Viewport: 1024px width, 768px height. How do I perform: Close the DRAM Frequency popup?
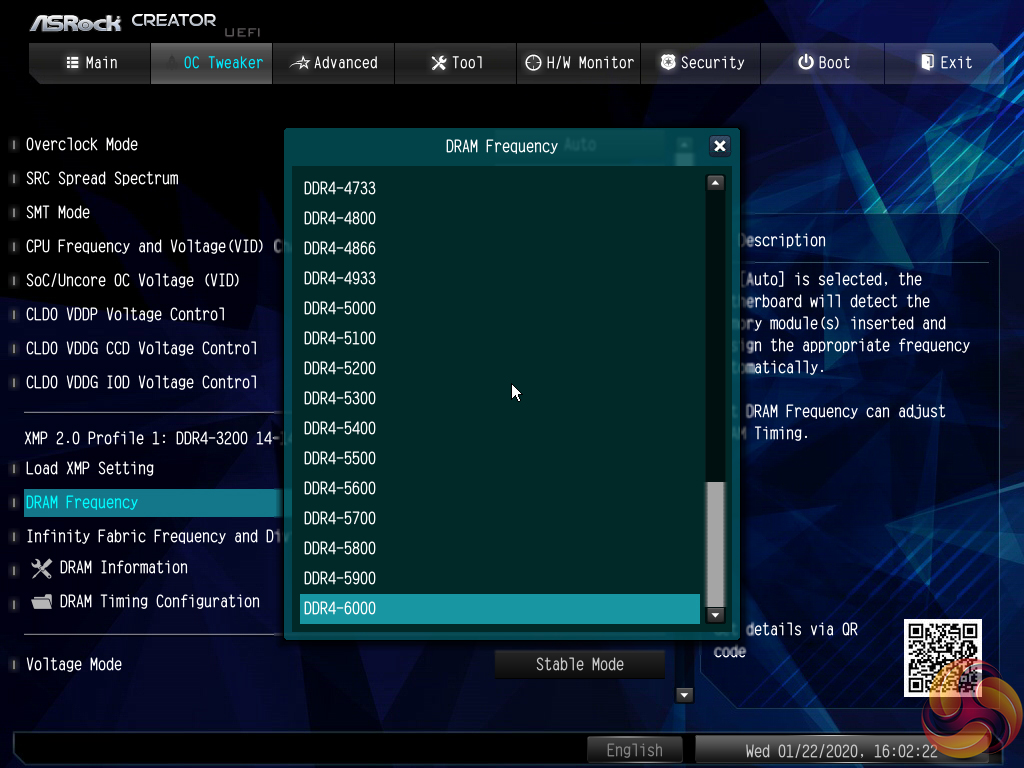[x=719, y=146]
